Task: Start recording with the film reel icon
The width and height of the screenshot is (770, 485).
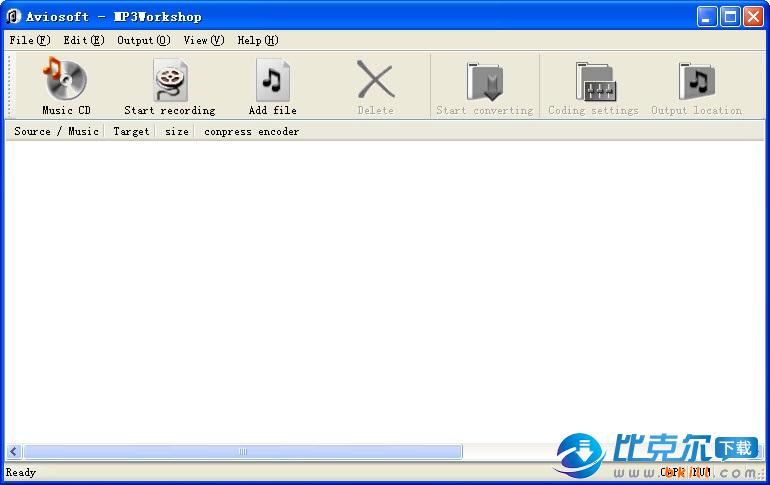Action: point(170,81)
